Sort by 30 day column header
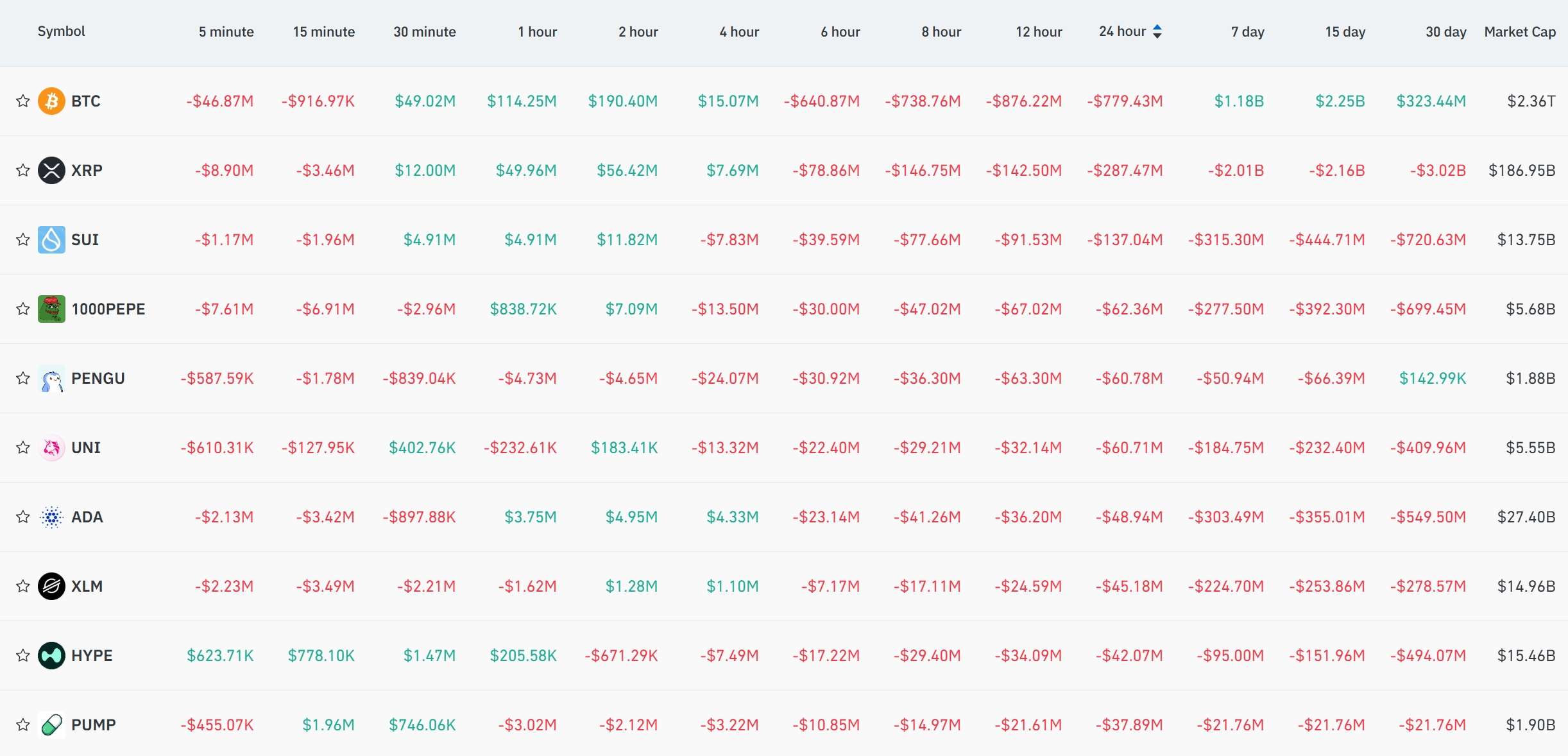 click(x=1446, y=31)
